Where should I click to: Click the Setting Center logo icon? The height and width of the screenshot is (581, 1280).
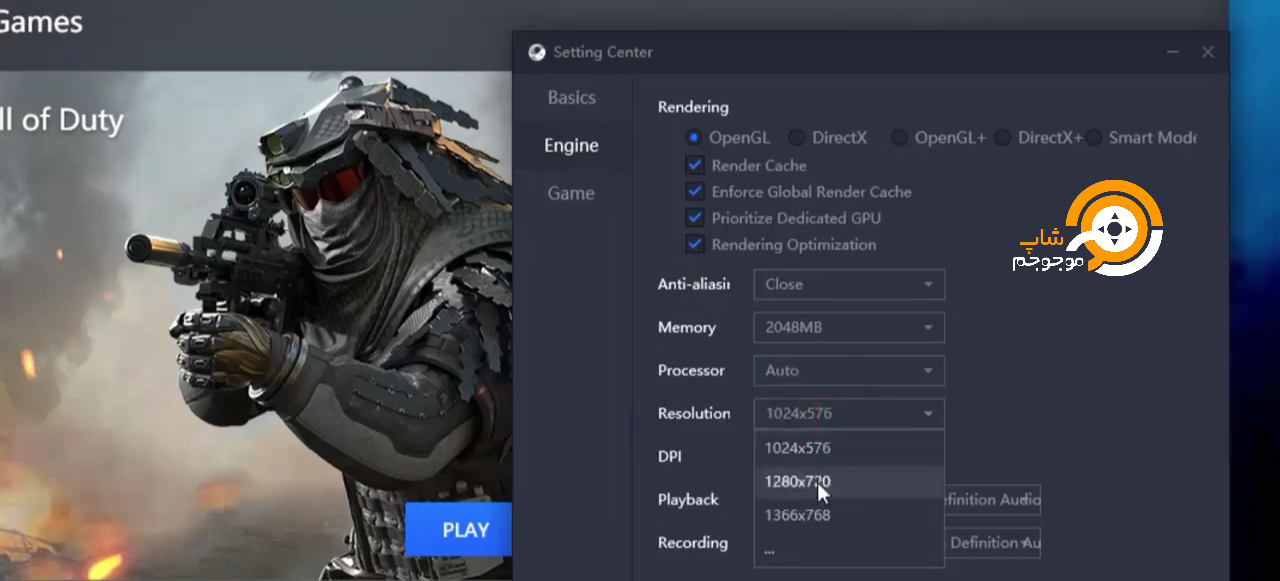[537, 52]
